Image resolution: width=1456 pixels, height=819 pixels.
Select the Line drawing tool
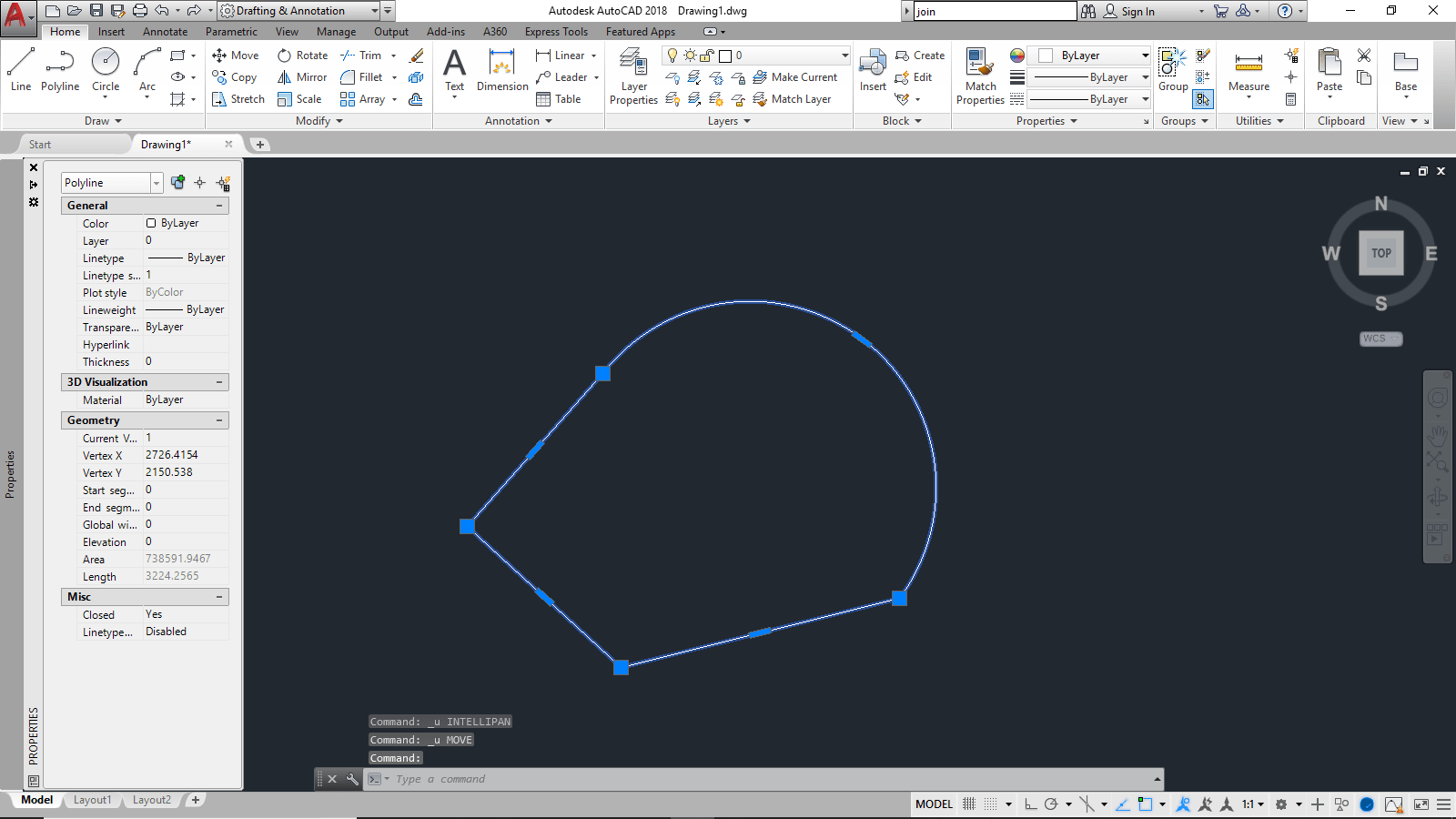coord(21,70)
